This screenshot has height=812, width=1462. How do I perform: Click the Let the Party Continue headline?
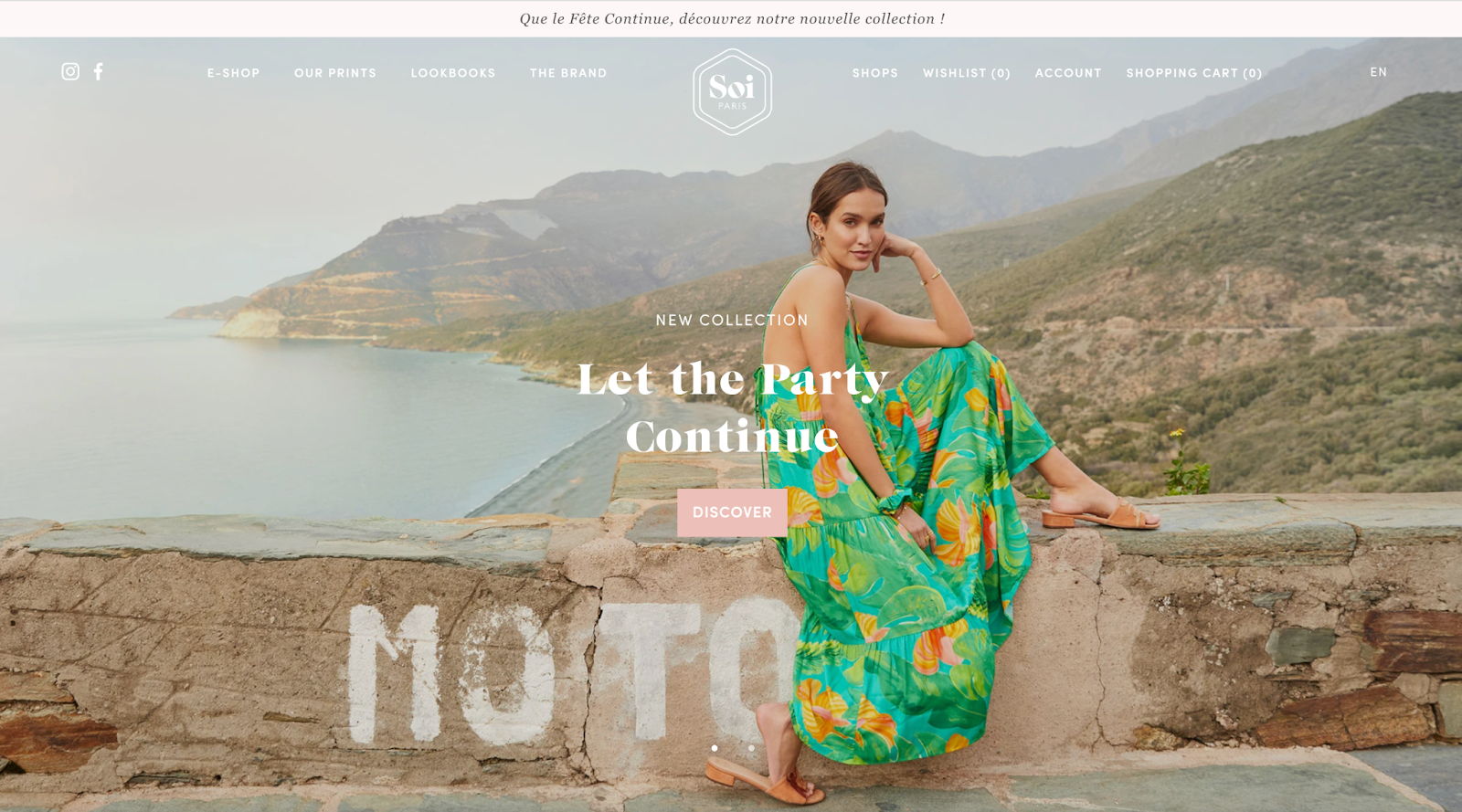click(732, 407)
